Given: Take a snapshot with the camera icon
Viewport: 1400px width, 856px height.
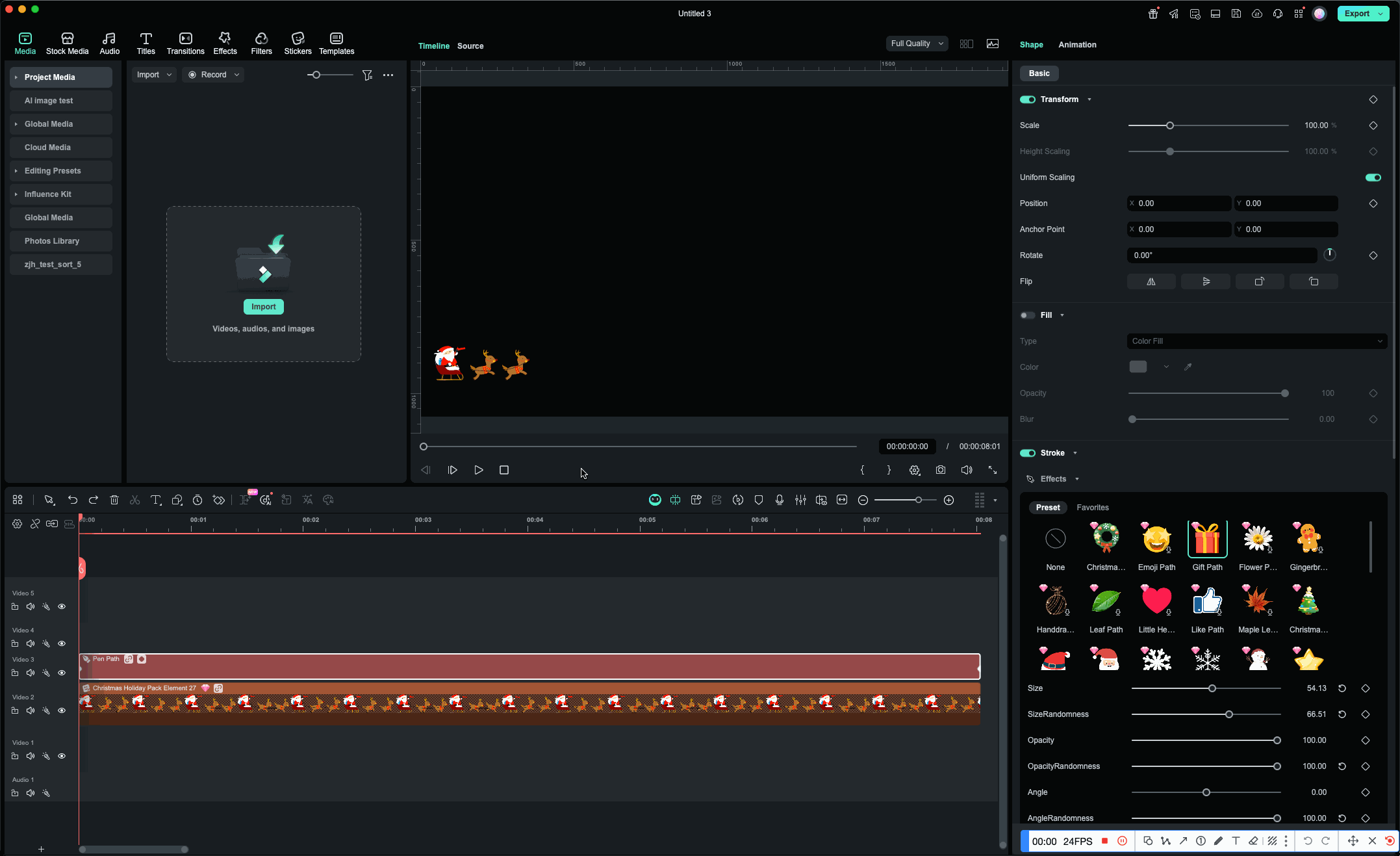Looking at the screenshot, I should pyautogui.click(x=940, y=470).
